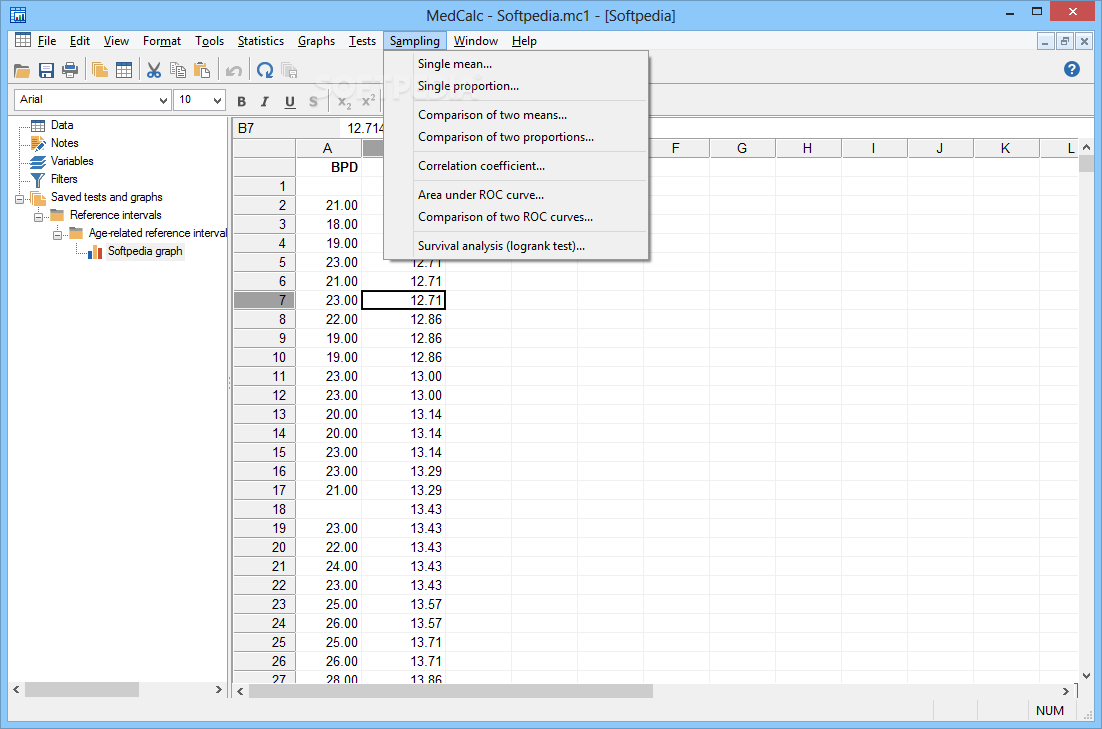Select Softpedia graph tree item
The image size is (1102, 729).
(x=145, y=251)
